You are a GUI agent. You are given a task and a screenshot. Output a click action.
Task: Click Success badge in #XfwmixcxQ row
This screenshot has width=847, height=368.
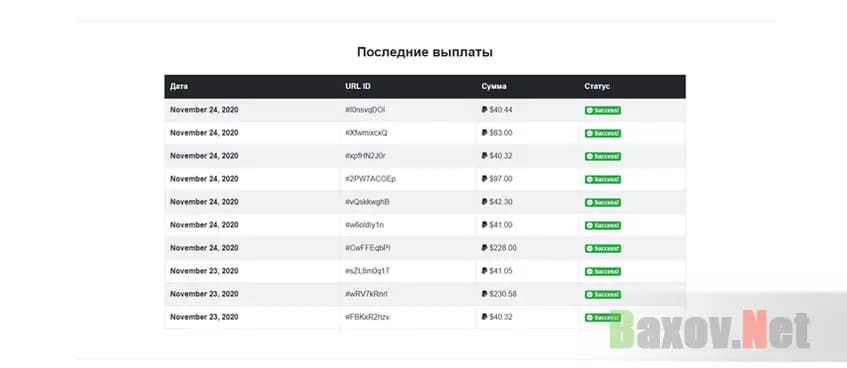click(602, 133)
